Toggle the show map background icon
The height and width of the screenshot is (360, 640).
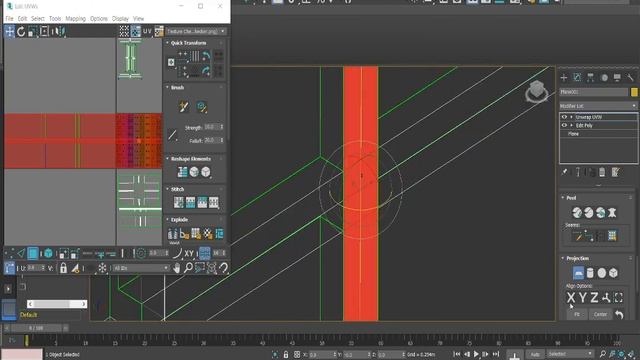136,31
